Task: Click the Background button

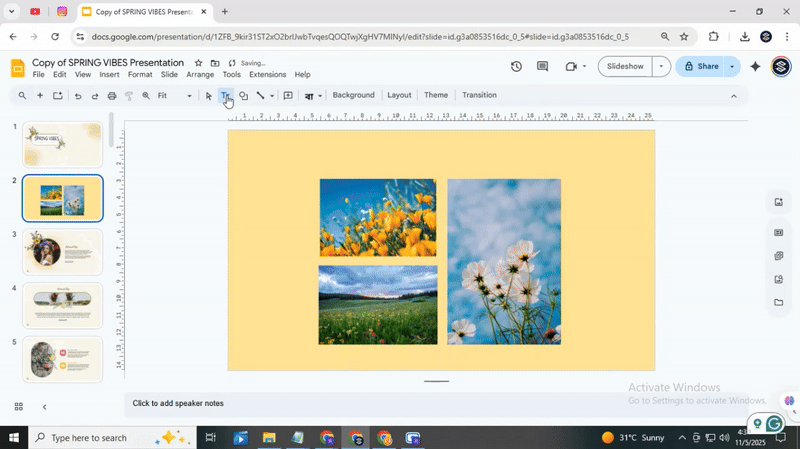Action: (353, 96)
